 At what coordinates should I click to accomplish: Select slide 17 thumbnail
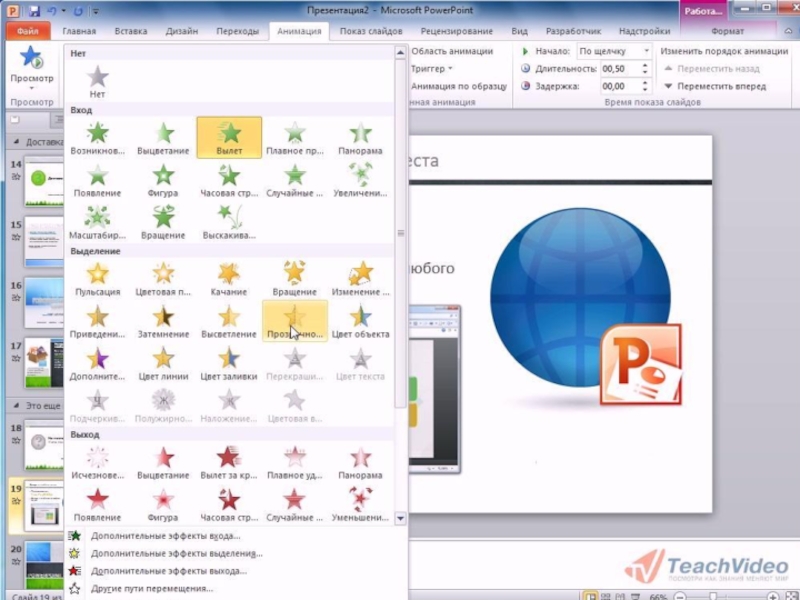[x=44, y=363]
